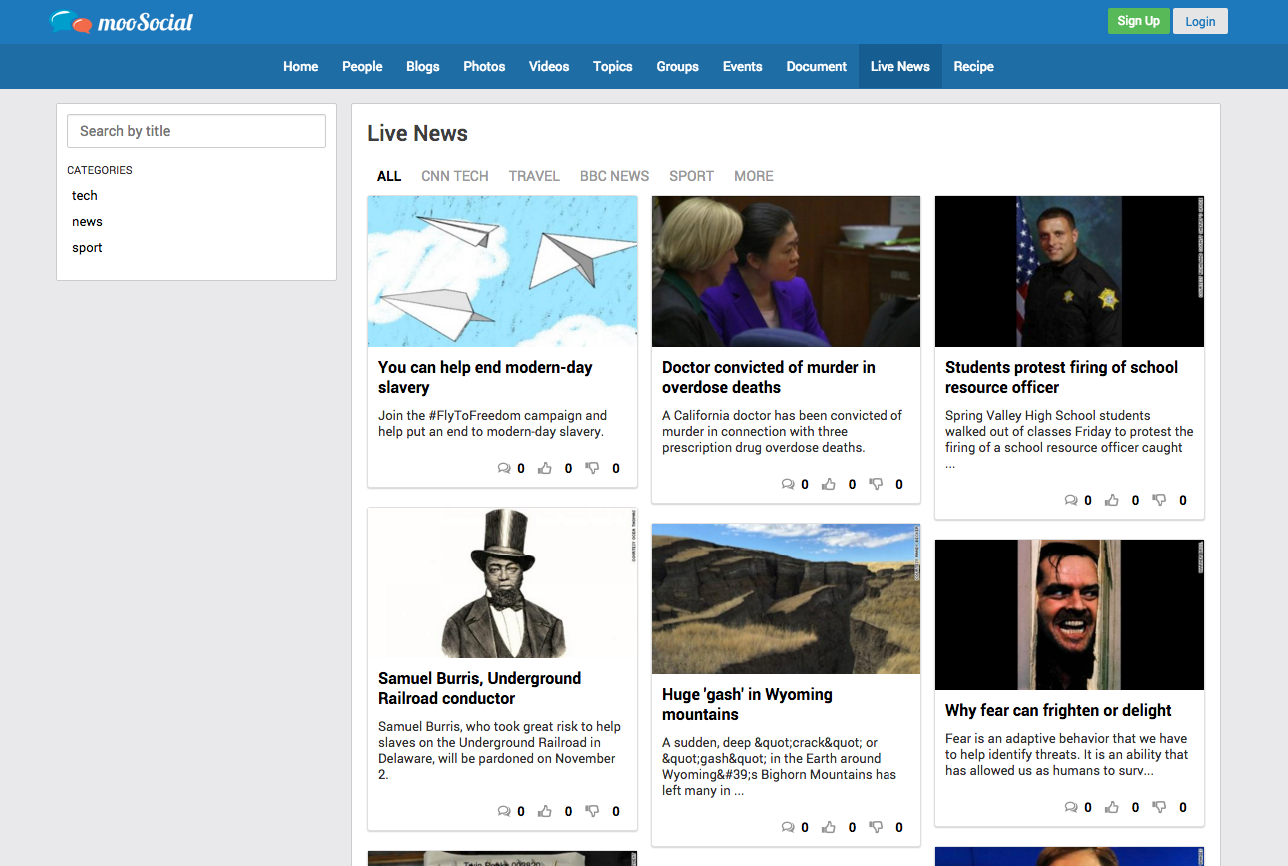Comment icon on Why fear card

tap(1071, 807)
